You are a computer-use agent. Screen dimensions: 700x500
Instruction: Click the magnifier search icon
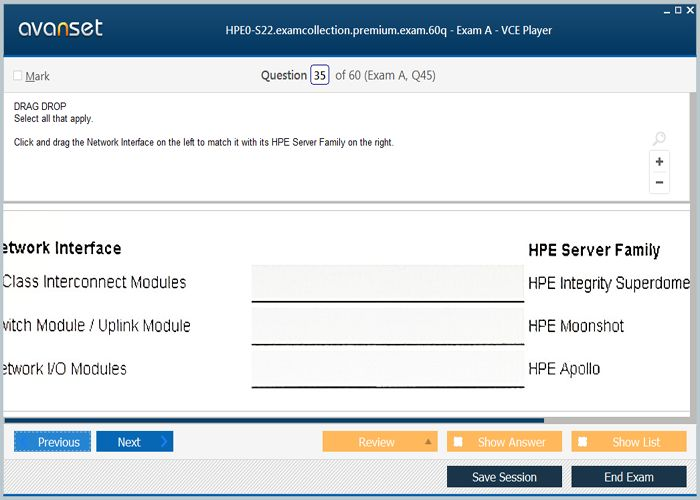pos(659,138)
